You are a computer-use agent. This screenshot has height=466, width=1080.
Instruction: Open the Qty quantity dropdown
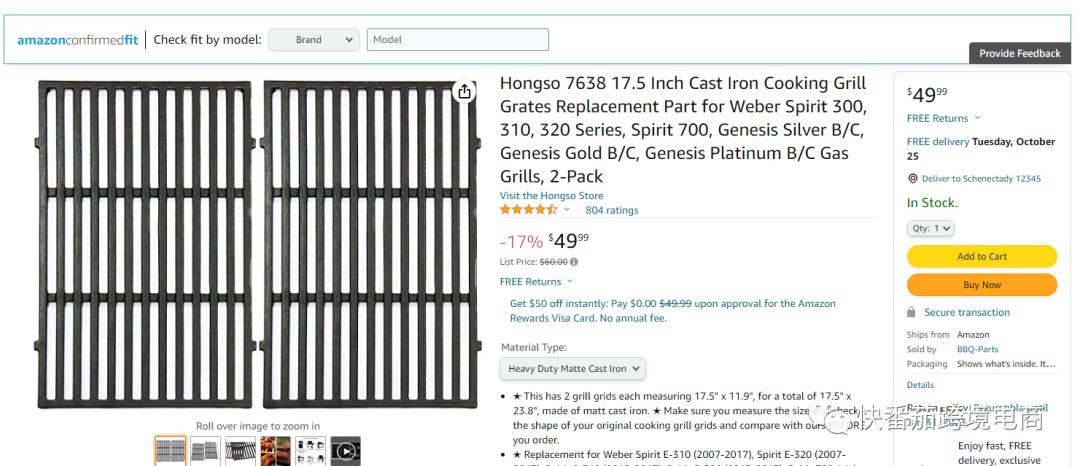[x=931, y=228]
